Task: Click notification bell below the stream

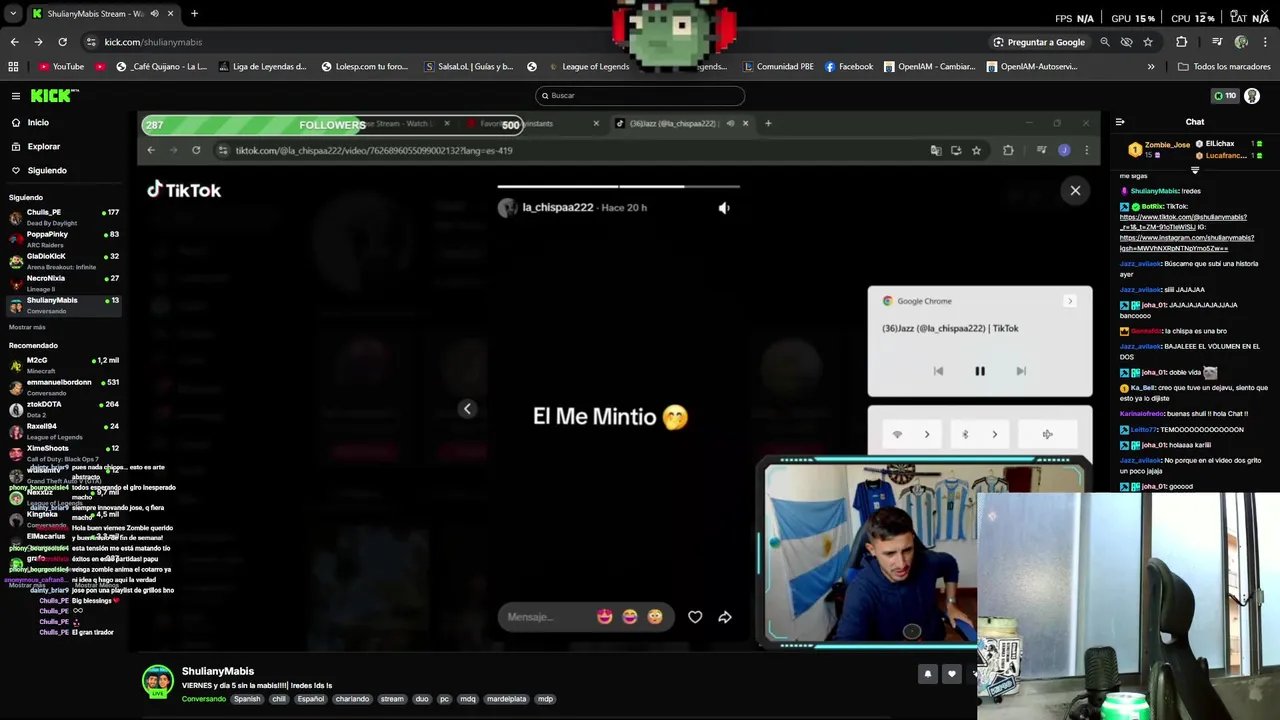Action: 927,674
